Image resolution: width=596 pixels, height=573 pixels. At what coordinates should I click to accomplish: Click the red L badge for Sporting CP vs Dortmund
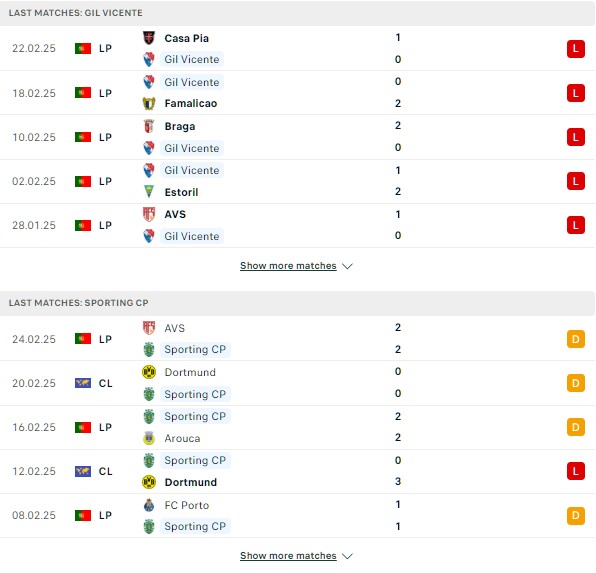click(x=575, y=471)
